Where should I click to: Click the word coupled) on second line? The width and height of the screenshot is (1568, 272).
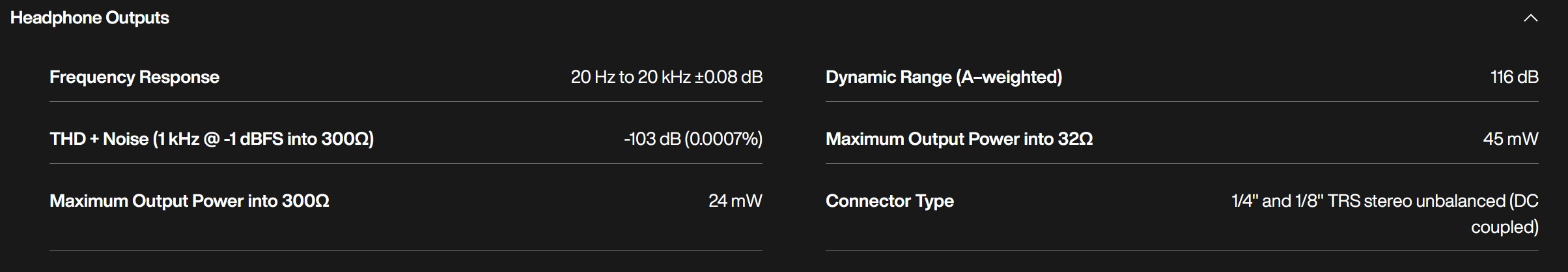click(x=1505, y=227)
